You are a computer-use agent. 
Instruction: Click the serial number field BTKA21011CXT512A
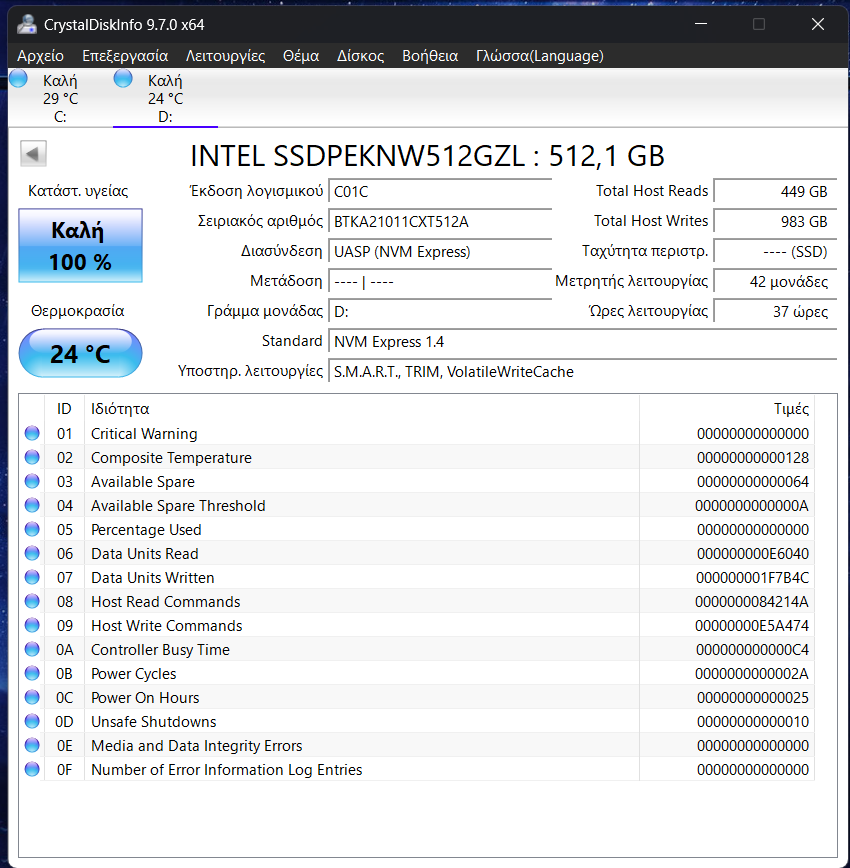coord(440,222)
